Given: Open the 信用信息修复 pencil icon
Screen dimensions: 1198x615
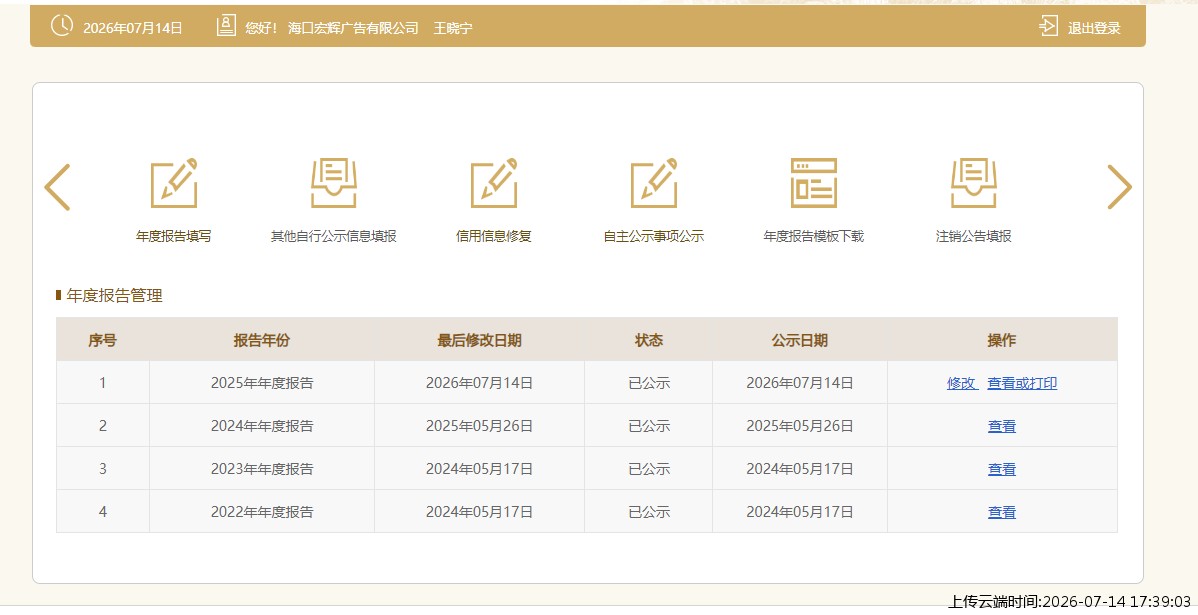Looking at the screenshot, I should [494, 183].
